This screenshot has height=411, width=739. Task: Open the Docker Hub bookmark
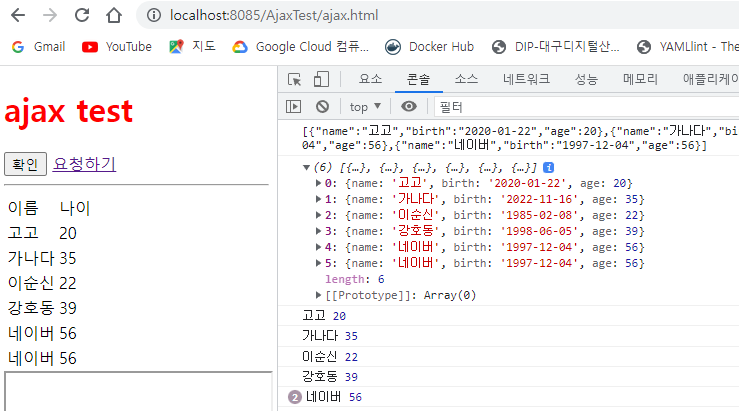tap(429, 47)
